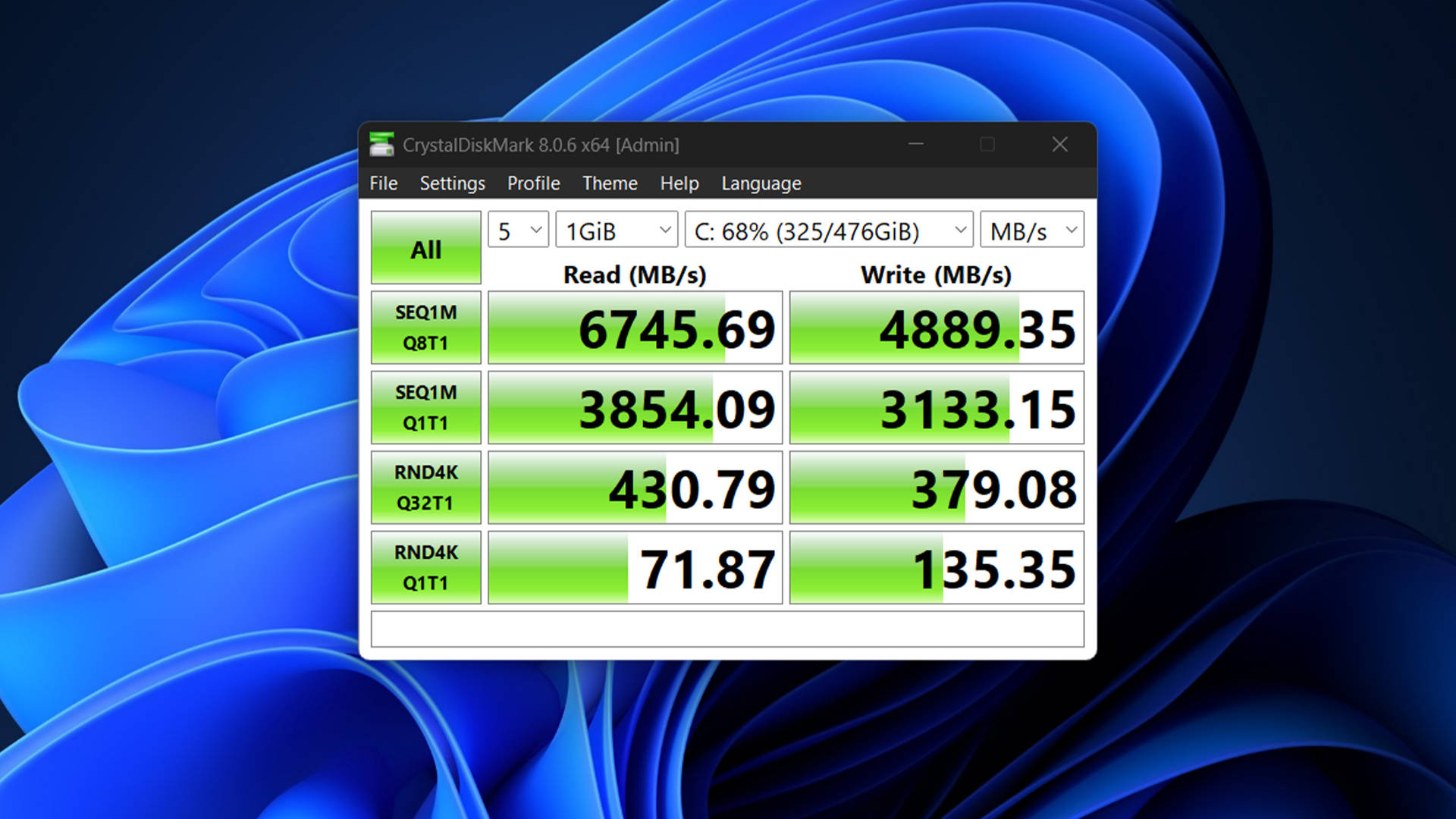Open the MB/s unit dropdown

1032,230
